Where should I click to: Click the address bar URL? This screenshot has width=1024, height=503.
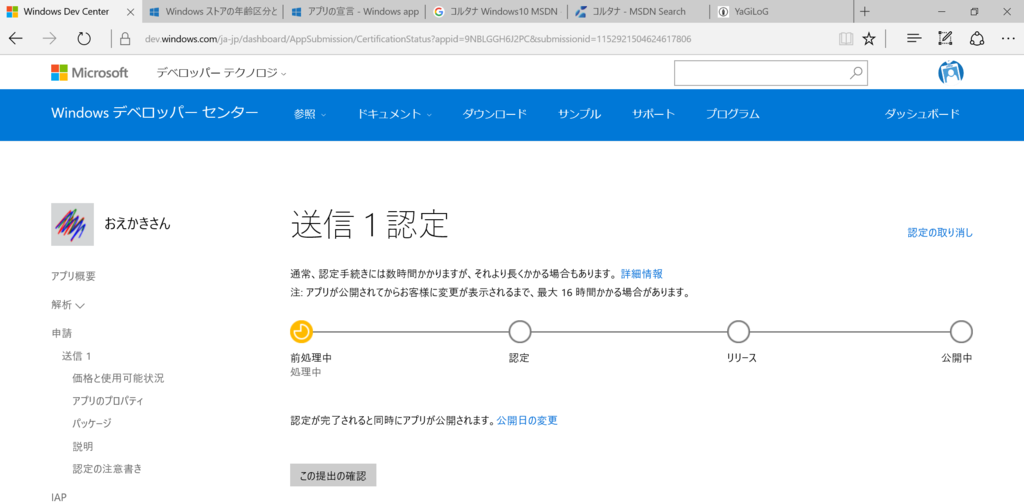pos(418,39)
